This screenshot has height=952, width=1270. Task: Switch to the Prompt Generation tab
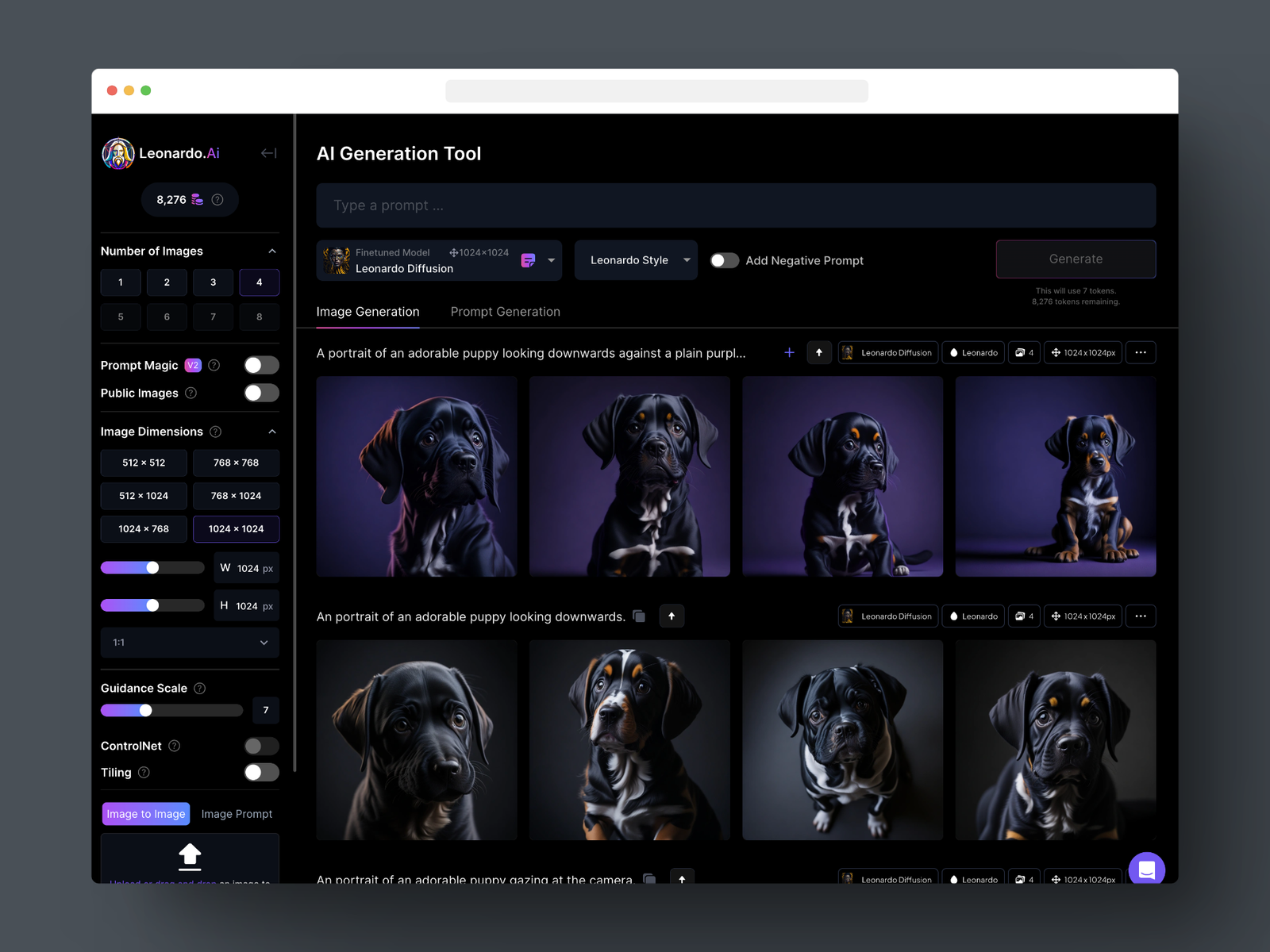505,312
